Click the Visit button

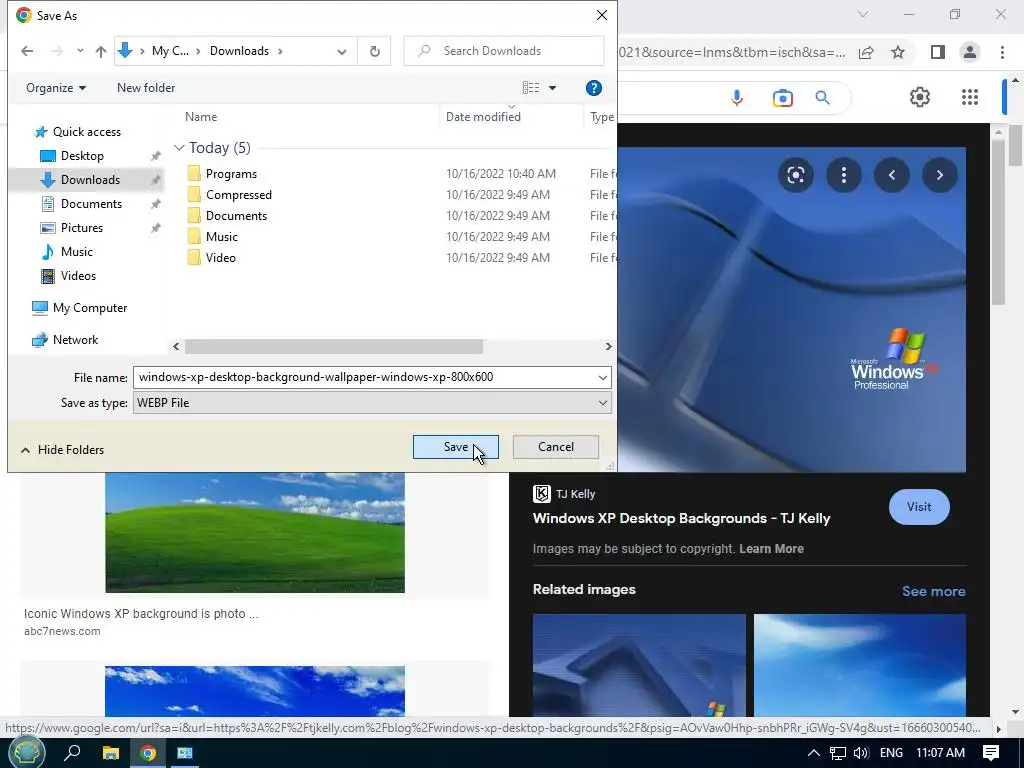pos(919,507)
